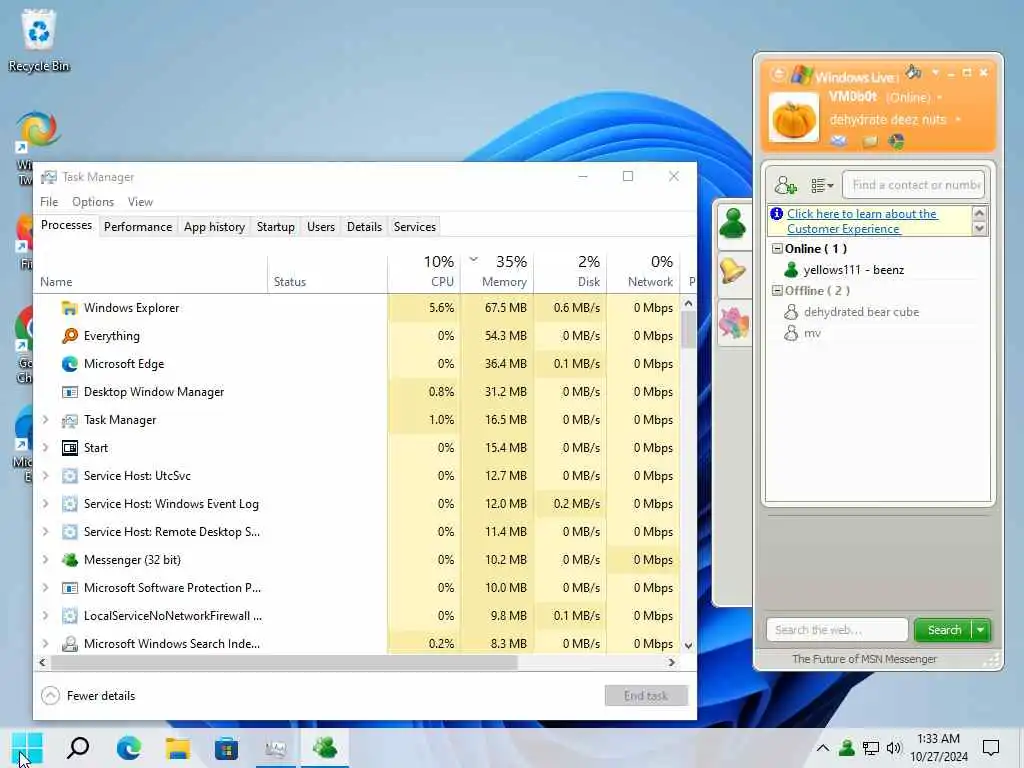Switch to the Users tab
Screen dimensions: 1024x768
(x=321, y=227)
